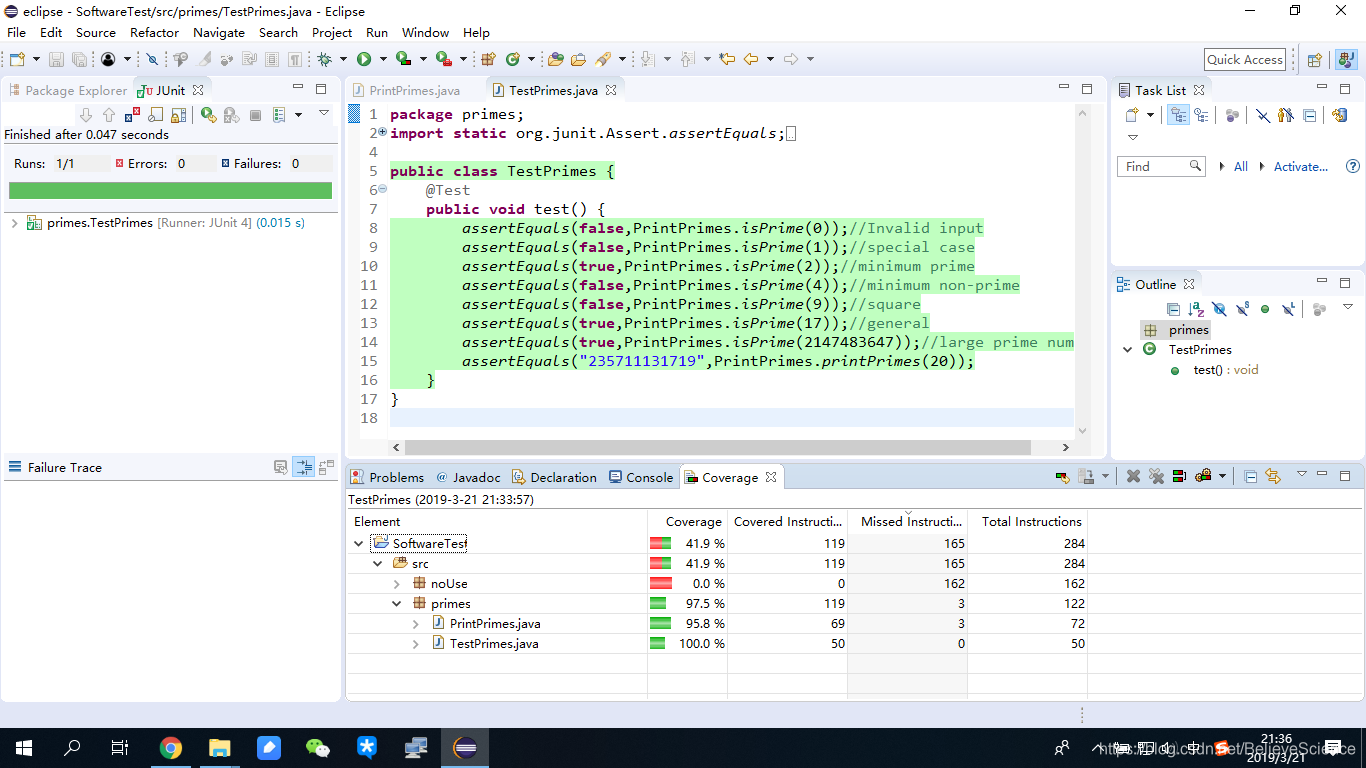Remove Active Session X in Coverage view
Screen dimensions: 1366x768
coord(1133,477)
